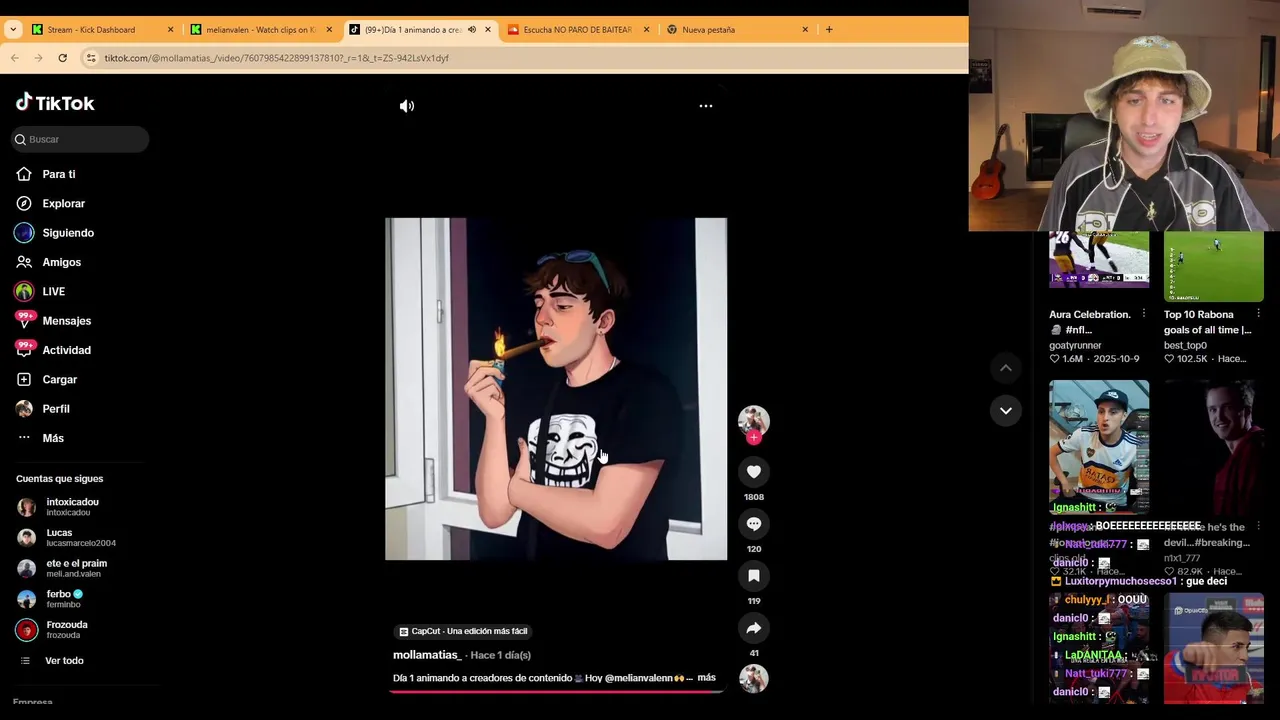Open best_top0 channel link
Screen dimensions: 1280x720
(1185, 345)
